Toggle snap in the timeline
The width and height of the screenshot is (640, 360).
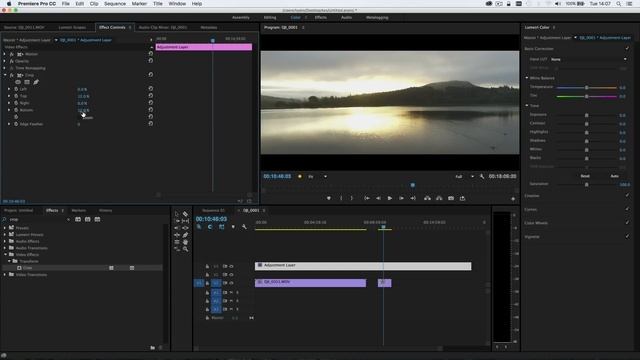point(210,227)
